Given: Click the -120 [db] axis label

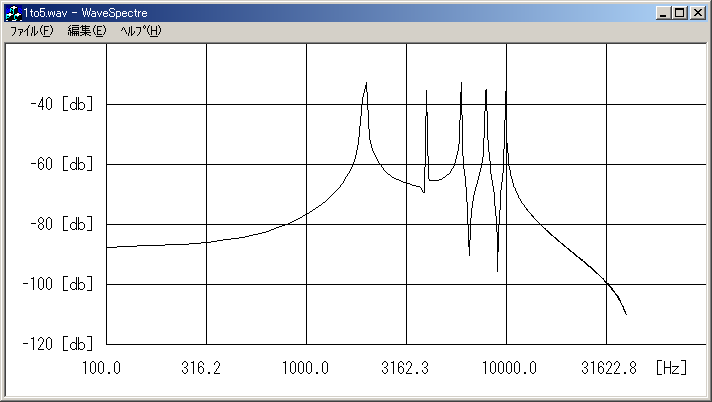Looking at the screenshot, I should [58, 344].
